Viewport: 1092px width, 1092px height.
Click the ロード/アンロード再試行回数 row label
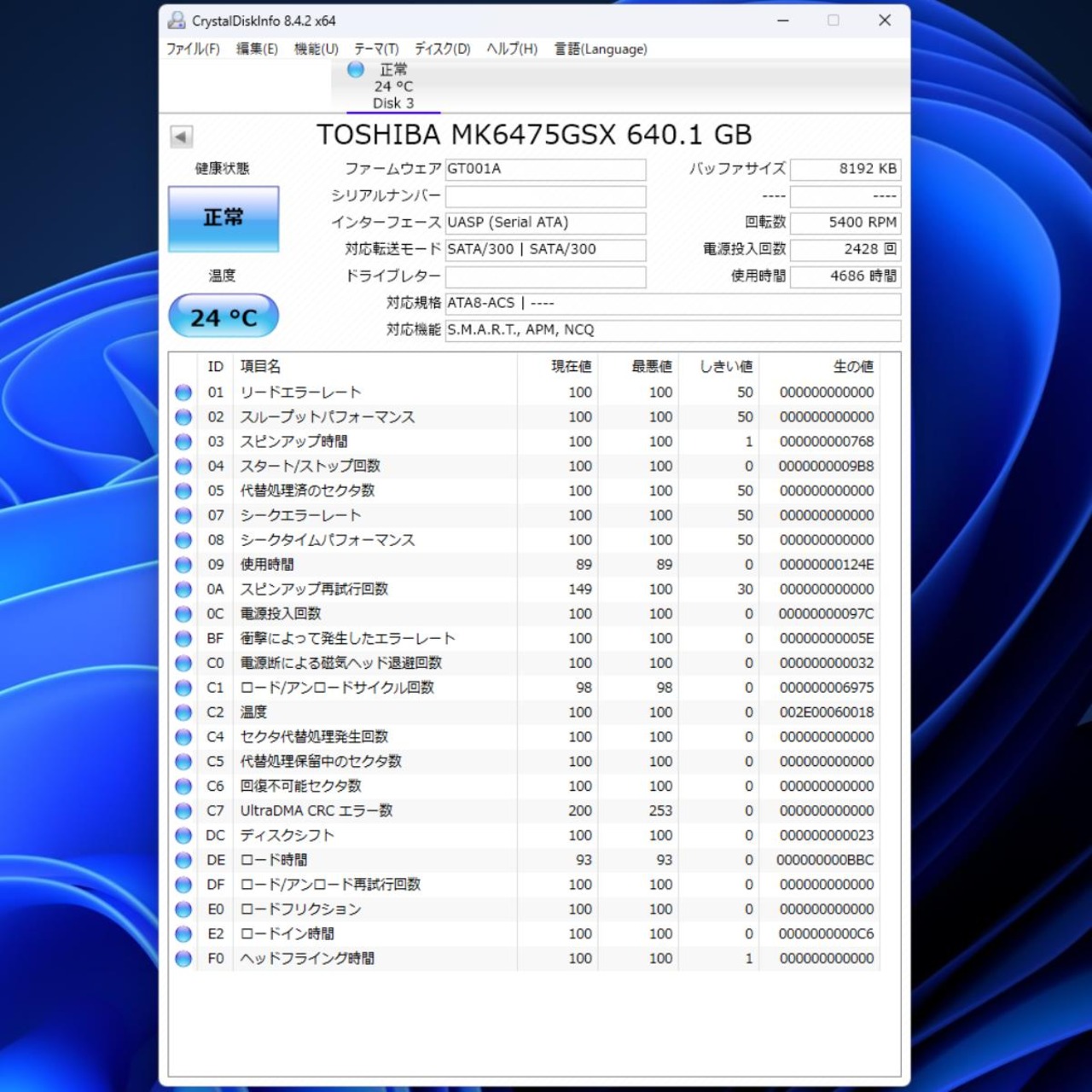click(330, 885)
